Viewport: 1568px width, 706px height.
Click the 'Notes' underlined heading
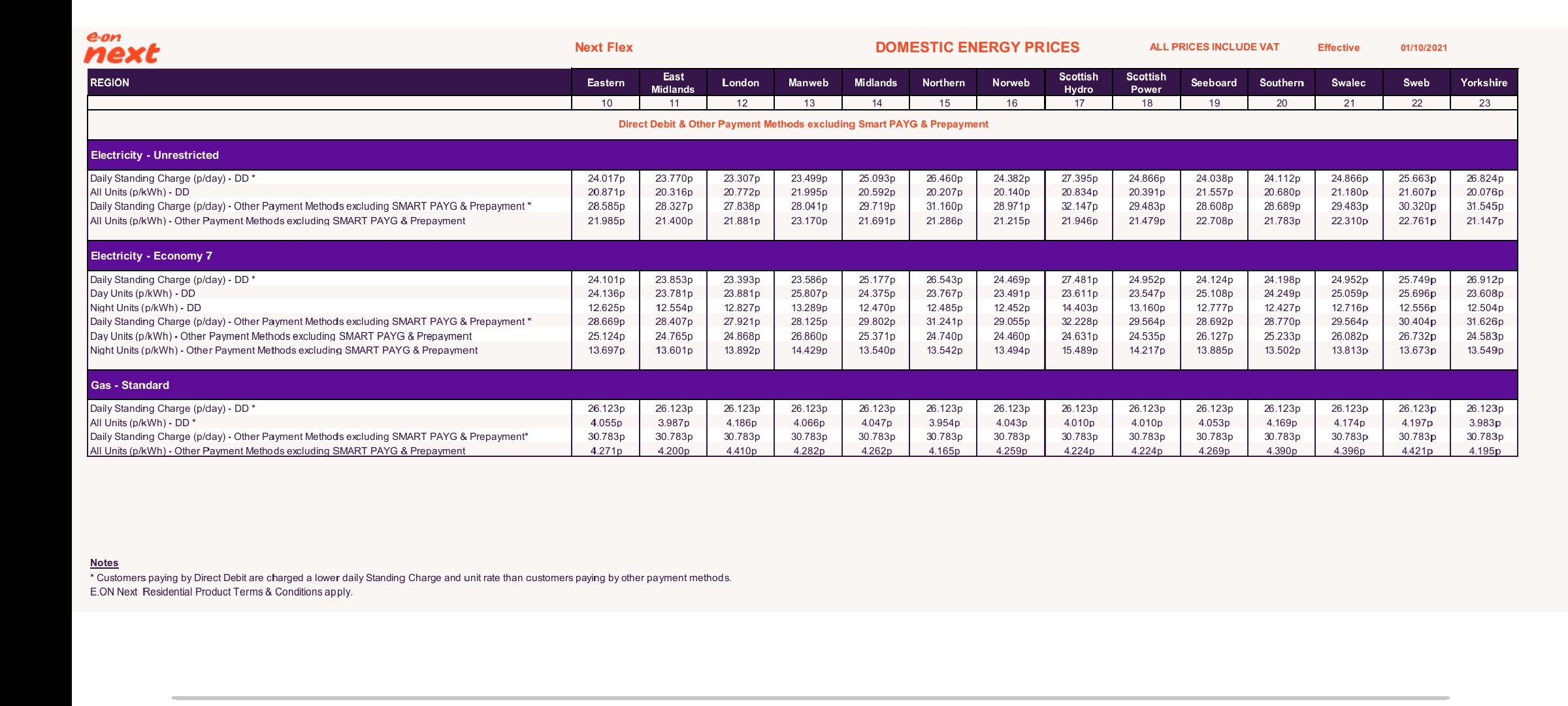(104, 563)
